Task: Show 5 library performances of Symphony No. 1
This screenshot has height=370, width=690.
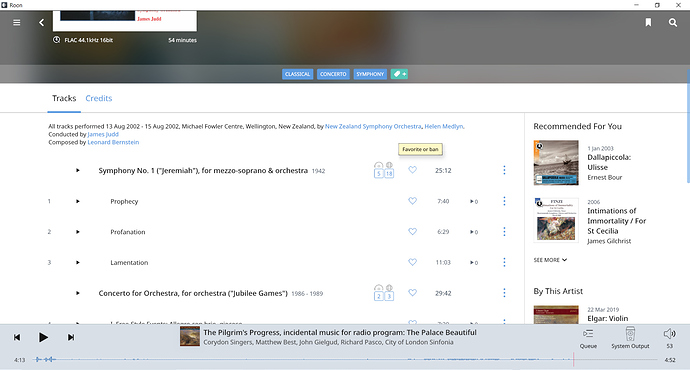Action: pos(378,170)
